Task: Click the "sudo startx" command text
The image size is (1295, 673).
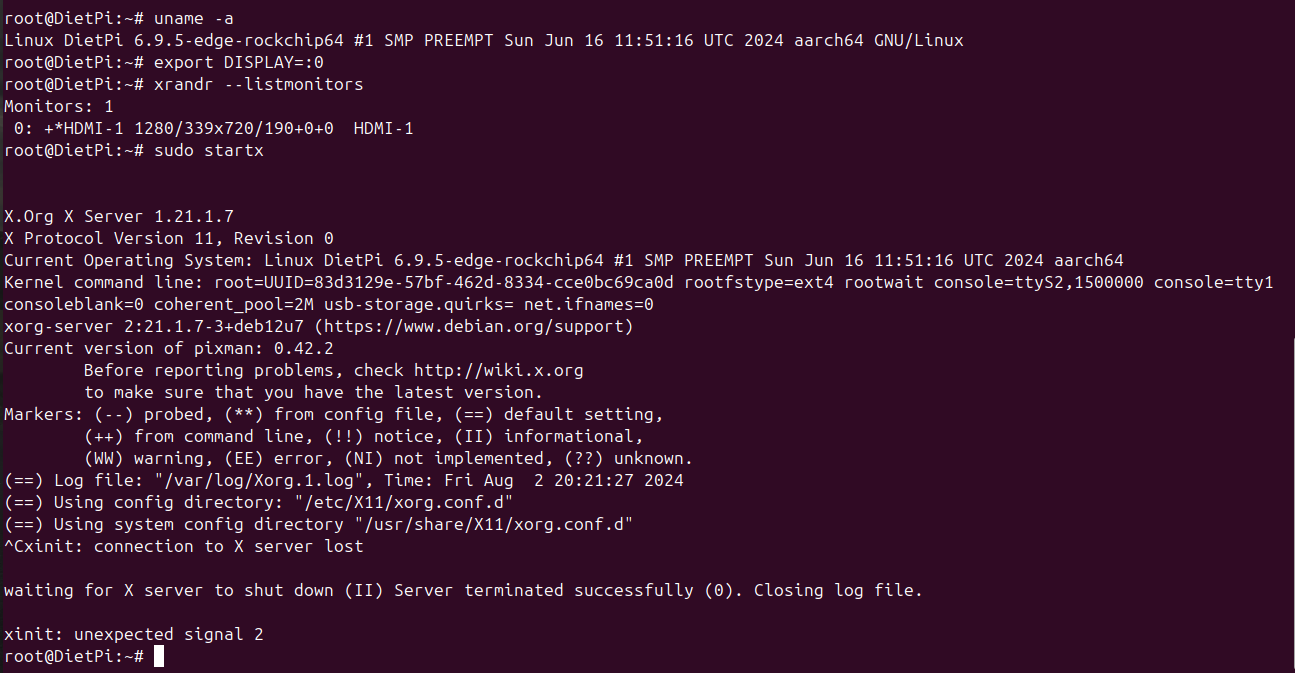Action: pyautogui.click(x=208, y=150)
